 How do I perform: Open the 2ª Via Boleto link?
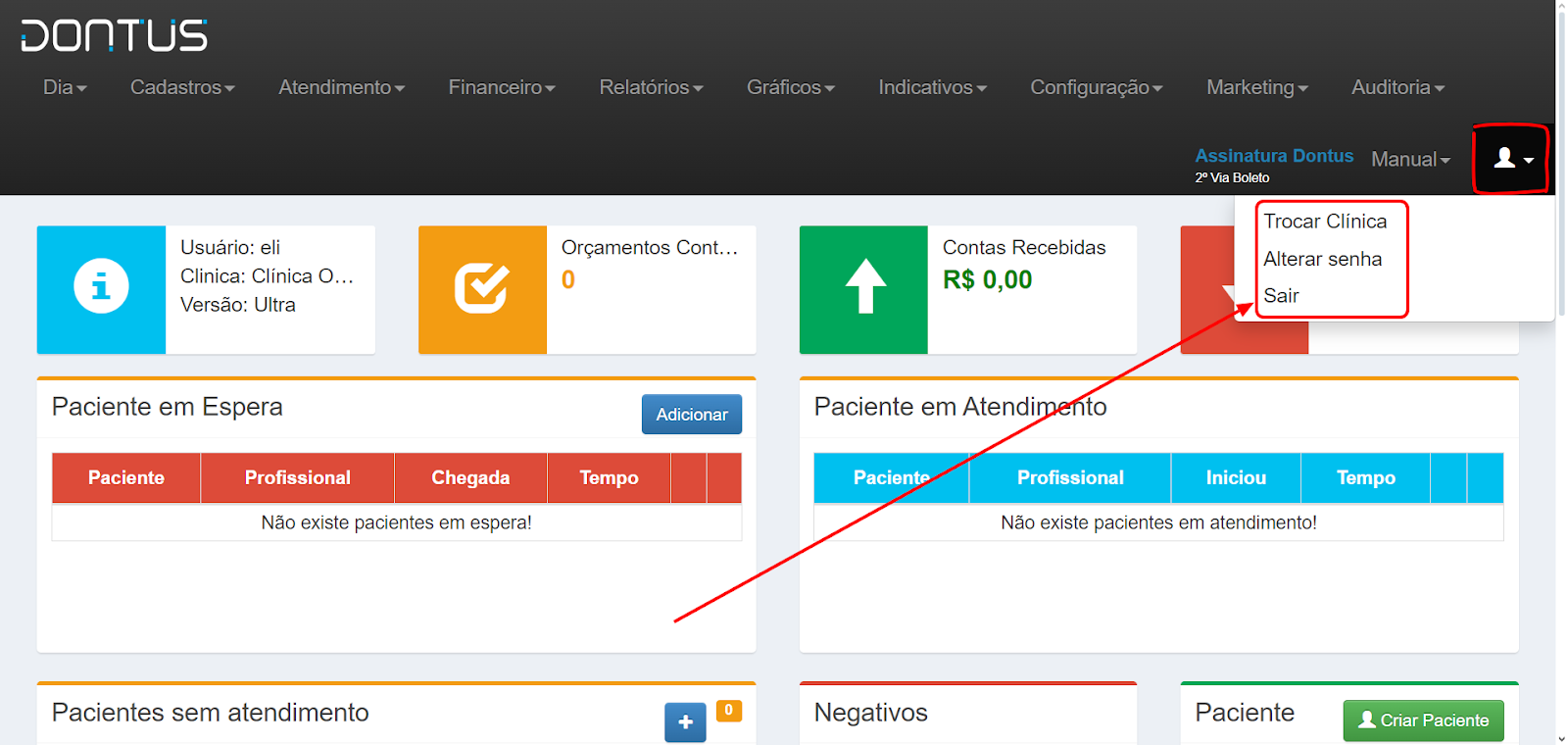(1232, 177)
